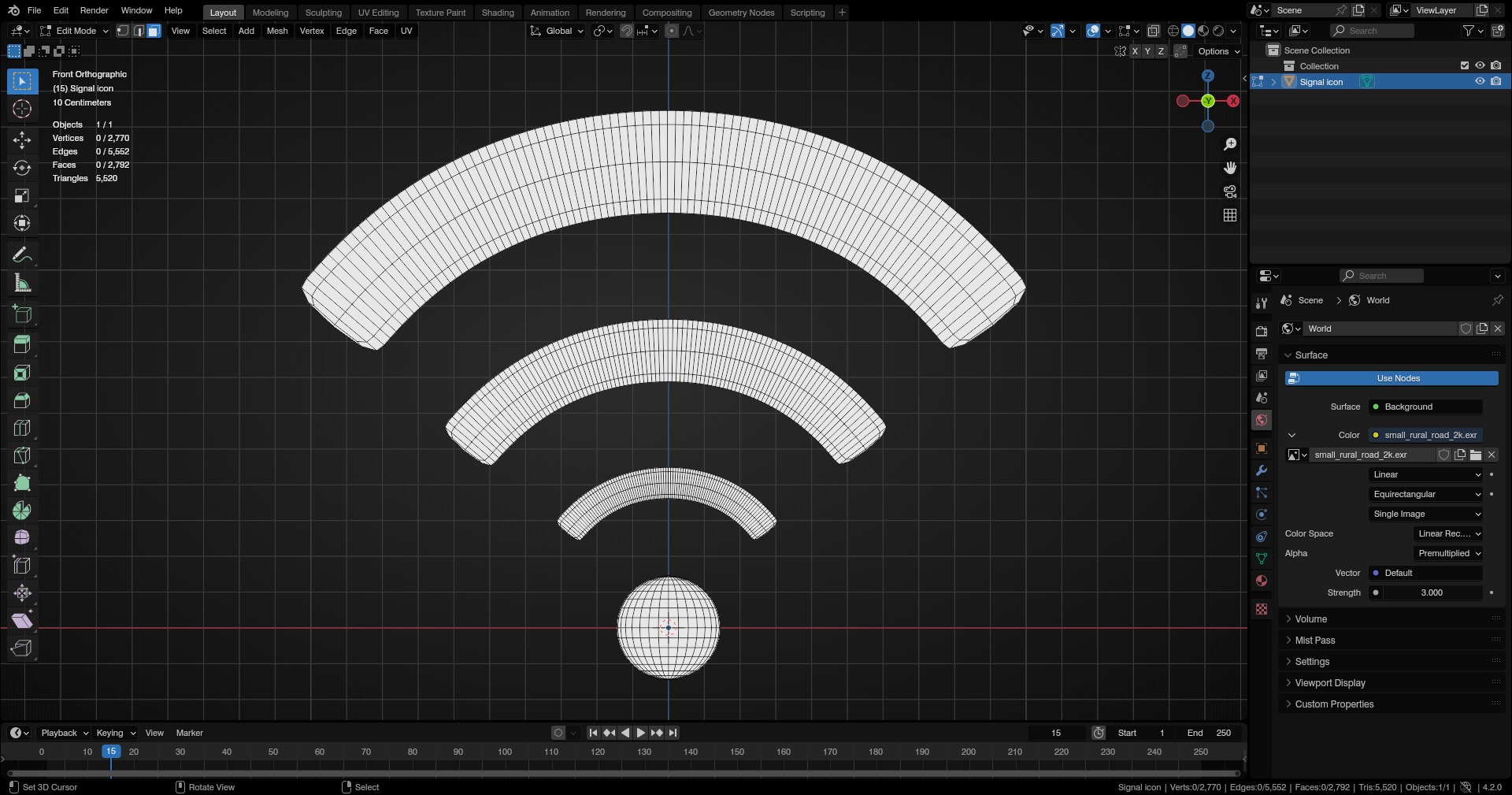Viewport: 1512px width, 795px height.
Task: Open Alpha Premultiplied dropdown
Action: [1449, 553]
